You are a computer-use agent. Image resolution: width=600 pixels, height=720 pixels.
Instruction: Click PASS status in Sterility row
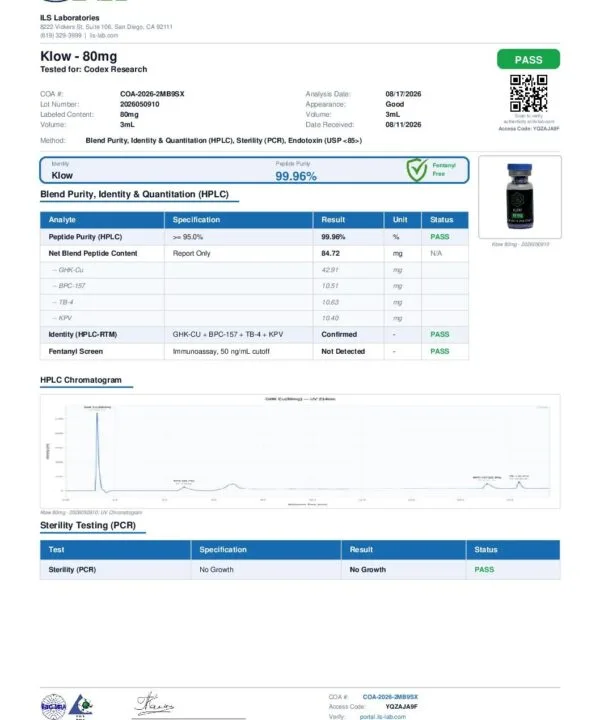[484, 569]
